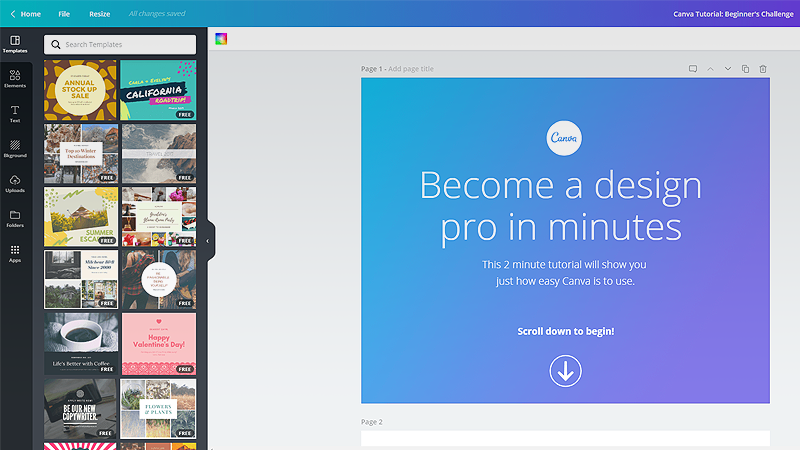This screenshot has width=800, height=450.
Task: Duplicate Page 1 with copy icon
Action: coord(745,69)
